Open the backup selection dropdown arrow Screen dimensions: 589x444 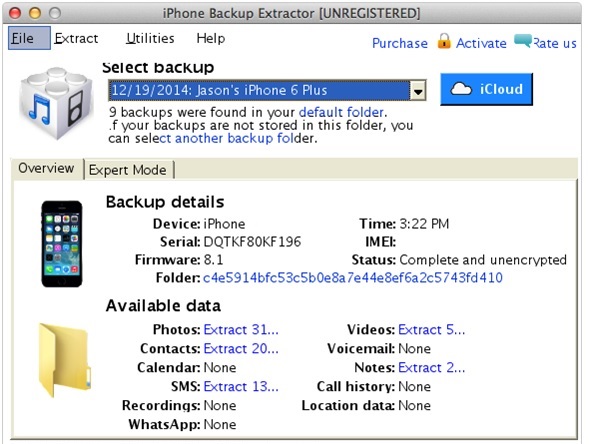(418, 91)
